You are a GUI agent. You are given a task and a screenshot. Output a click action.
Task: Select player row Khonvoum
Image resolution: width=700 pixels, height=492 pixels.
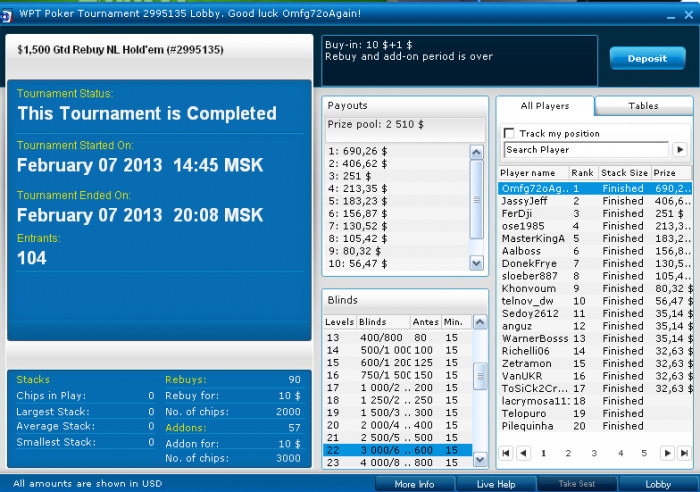(595, 288)
